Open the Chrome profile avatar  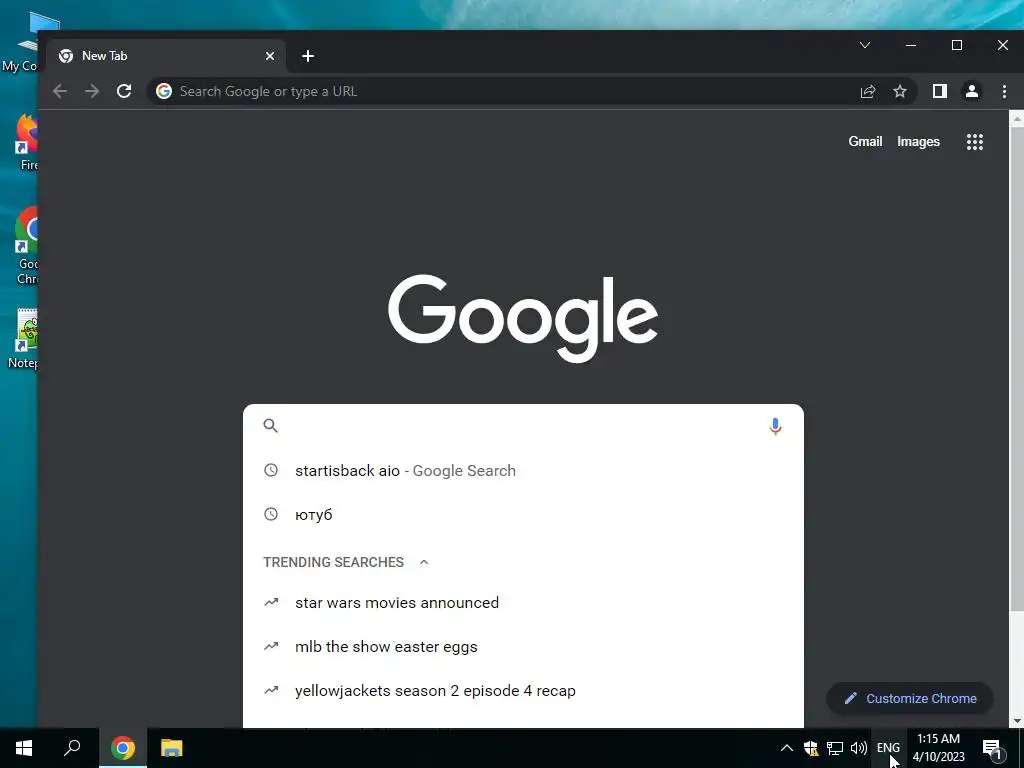(x=972, y=91)
